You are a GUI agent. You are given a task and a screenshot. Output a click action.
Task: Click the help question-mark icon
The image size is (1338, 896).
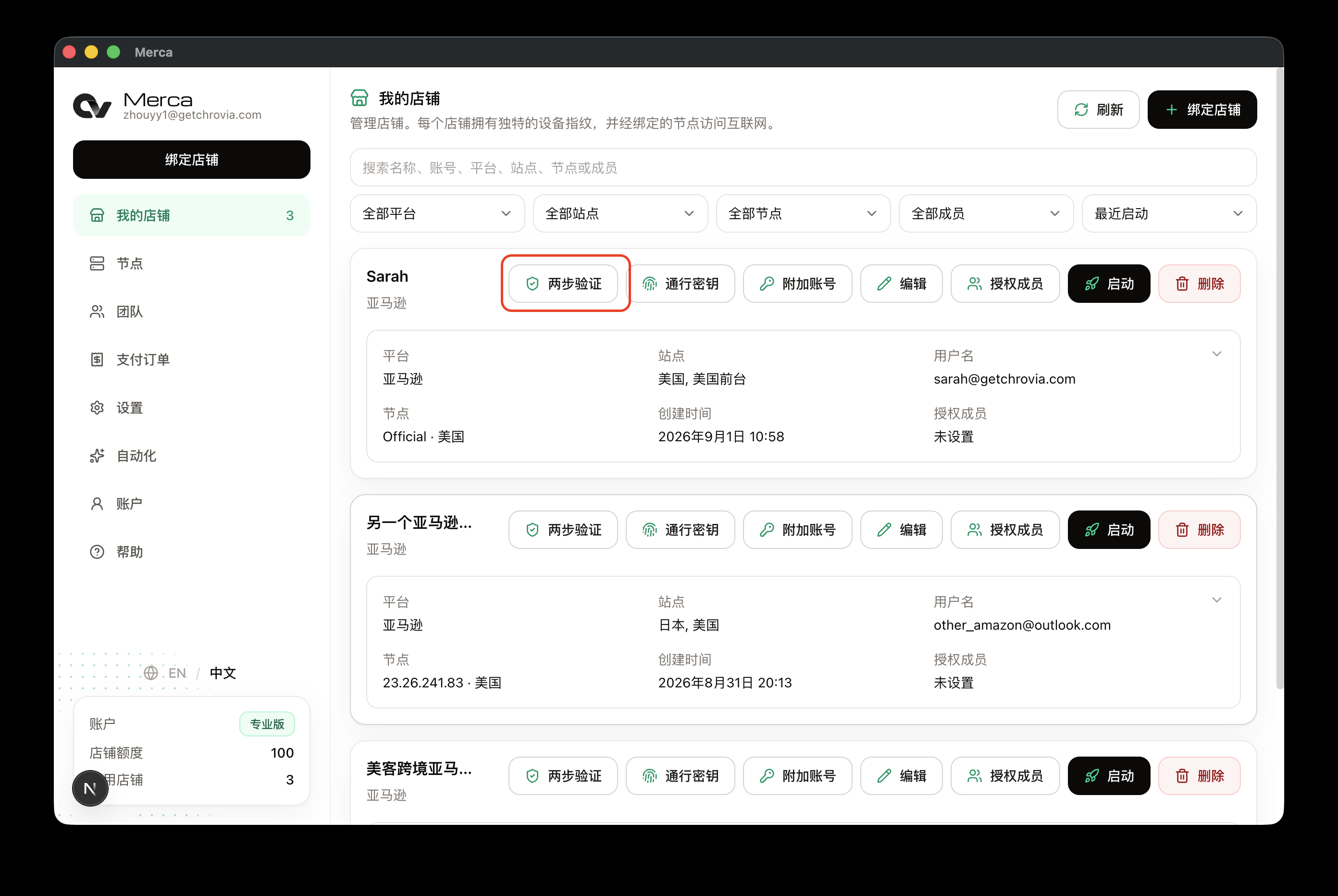(97, 551)
